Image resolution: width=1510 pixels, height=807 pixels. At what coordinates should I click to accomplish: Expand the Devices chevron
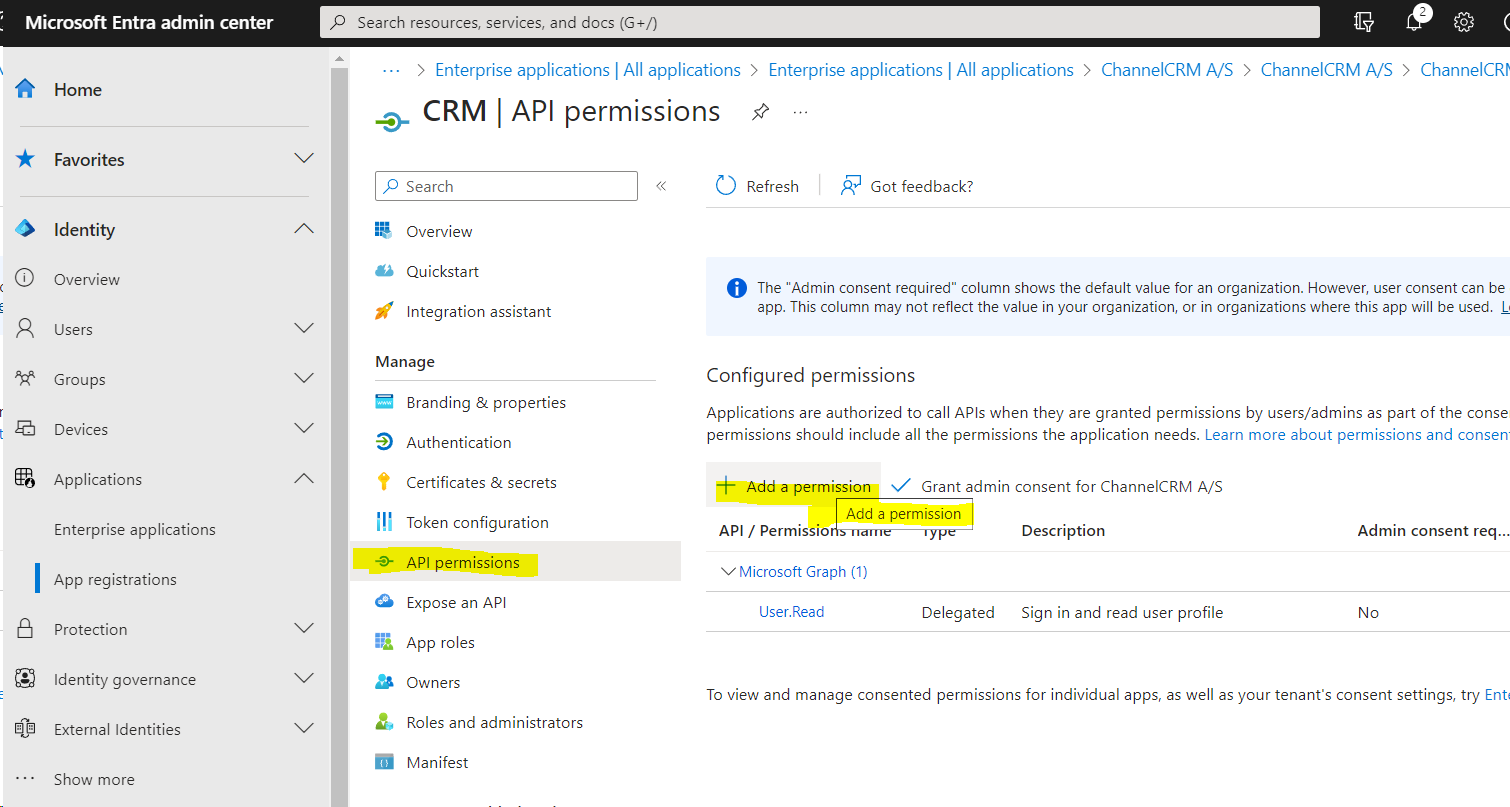coord(304,428)
